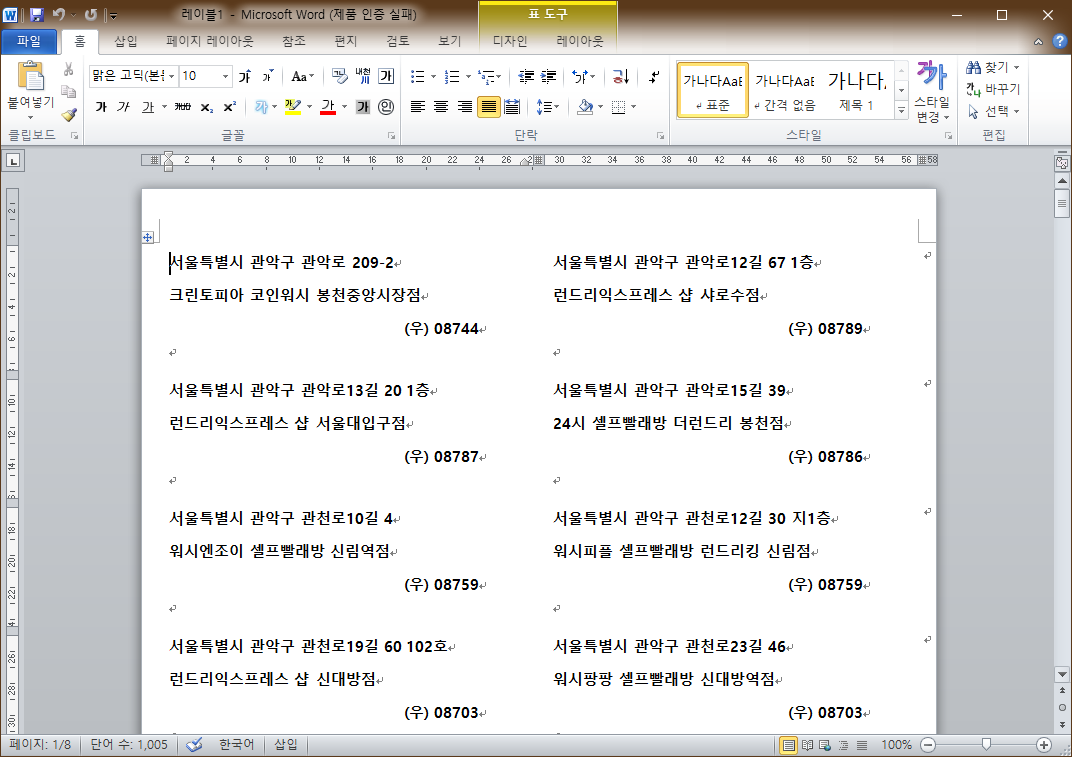Image resolution: width=1072 pixels, height=757 pixels.
Task: Click the 선택 Select button
Action: (x=993, y=111)
